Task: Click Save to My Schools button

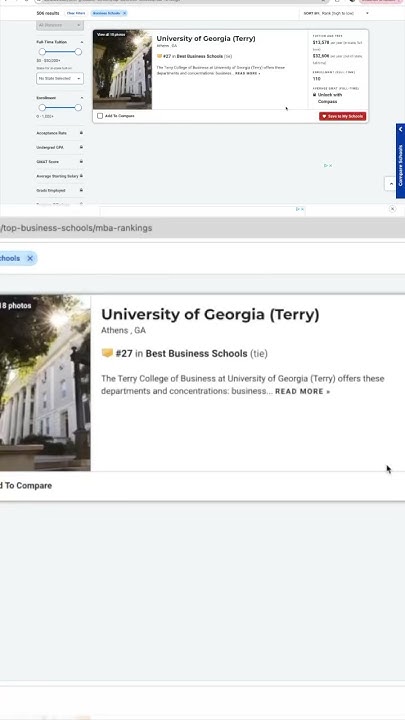Action: (x=343, y=116)
